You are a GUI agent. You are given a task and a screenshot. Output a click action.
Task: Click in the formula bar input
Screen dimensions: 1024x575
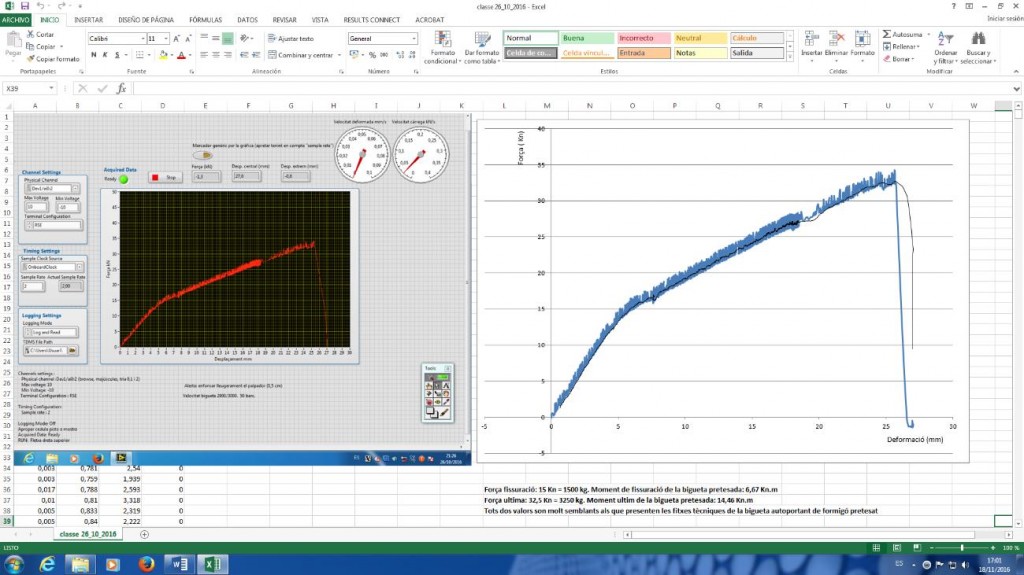571,88
